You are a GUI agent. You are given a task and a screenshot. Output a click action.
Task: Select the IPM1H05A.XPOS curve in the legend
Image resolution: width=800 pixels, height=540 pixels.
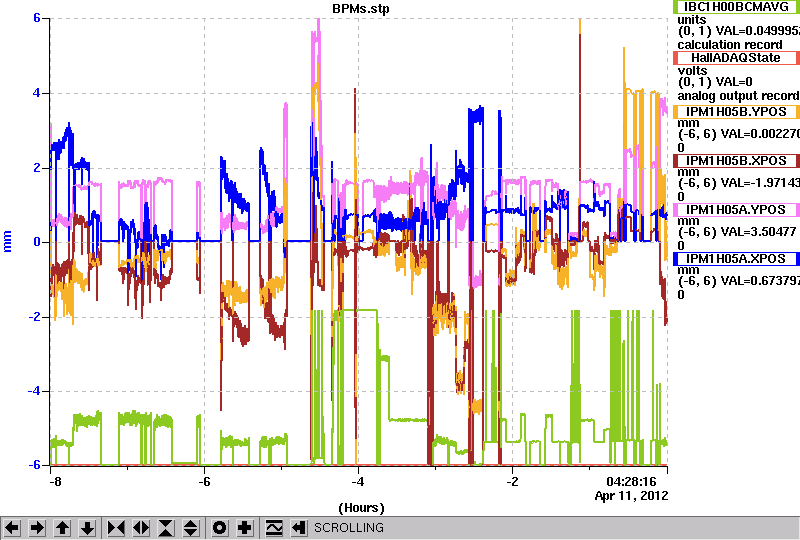pos(736,259)
